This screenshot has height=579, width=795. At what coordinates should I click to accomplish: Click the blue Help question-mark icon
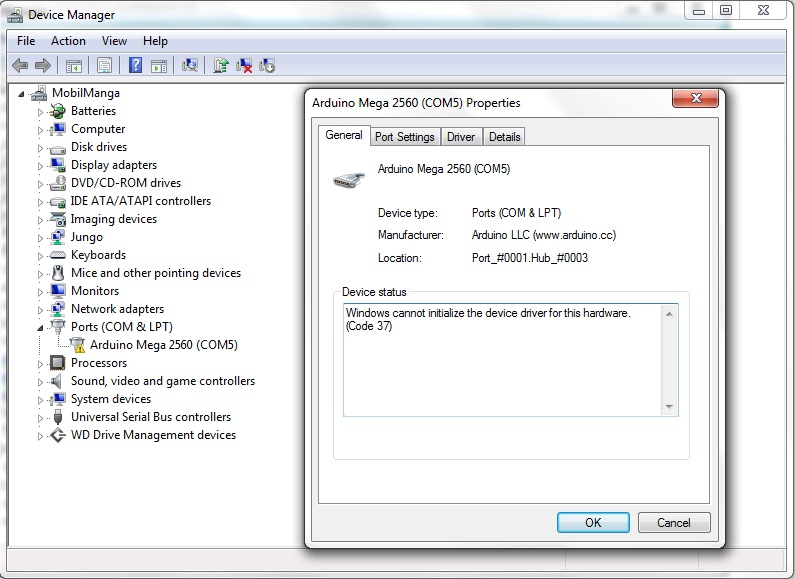[x=135, y=65]
